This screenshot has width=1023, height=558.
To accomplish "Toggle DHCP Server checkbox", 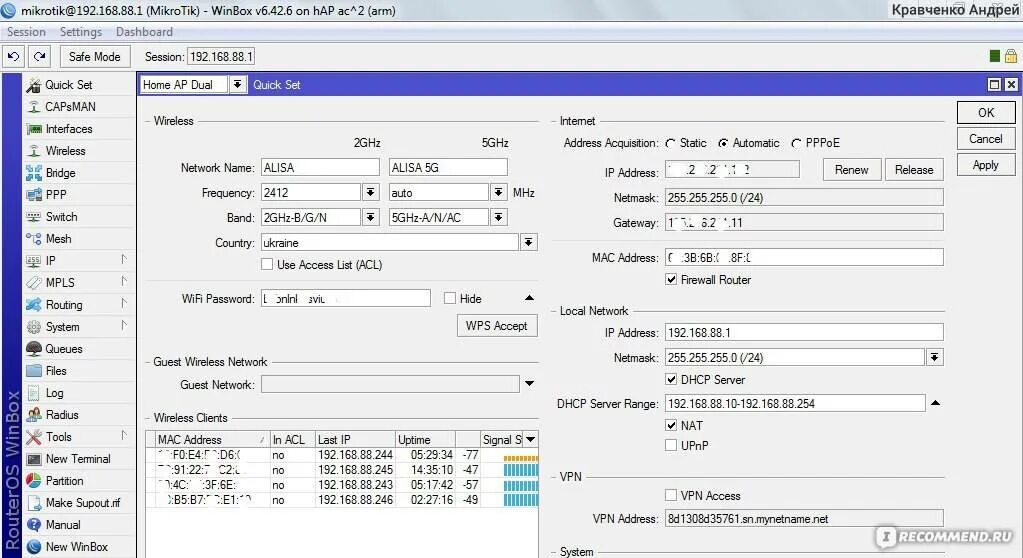I will (x=671, y=379).
